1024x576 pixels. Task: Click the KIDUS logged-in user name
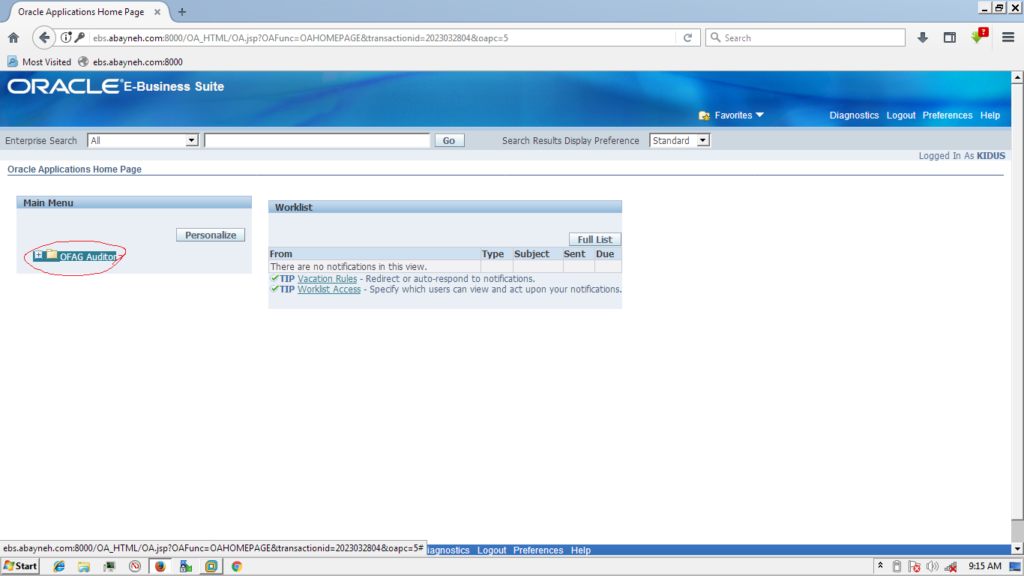(991, 155)
